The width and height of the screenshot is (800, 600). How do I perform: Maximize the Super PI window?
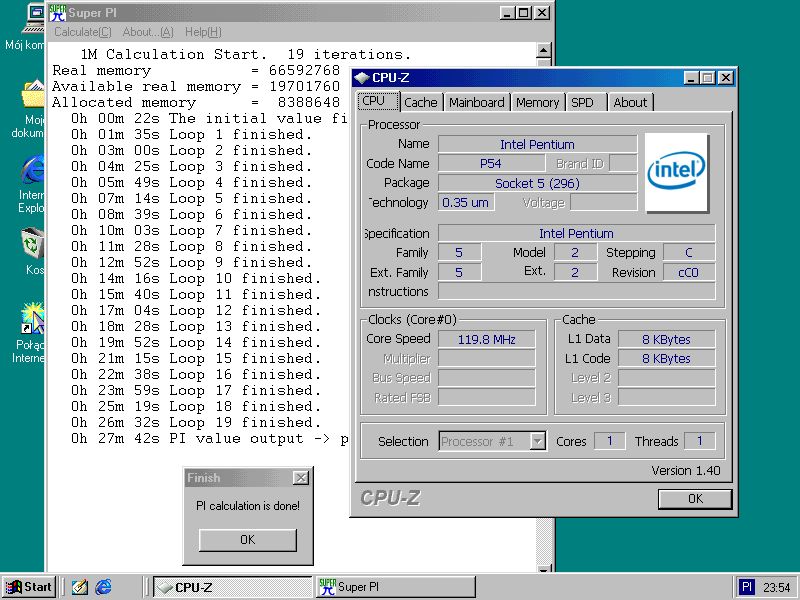[x=523, y=13]
